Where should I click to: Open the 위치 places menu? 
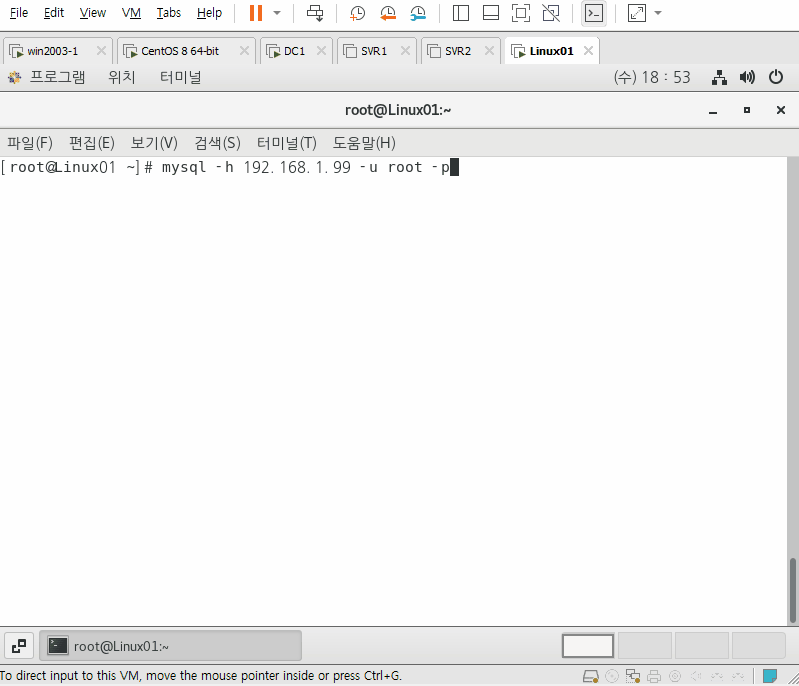(x=121, y=77)
